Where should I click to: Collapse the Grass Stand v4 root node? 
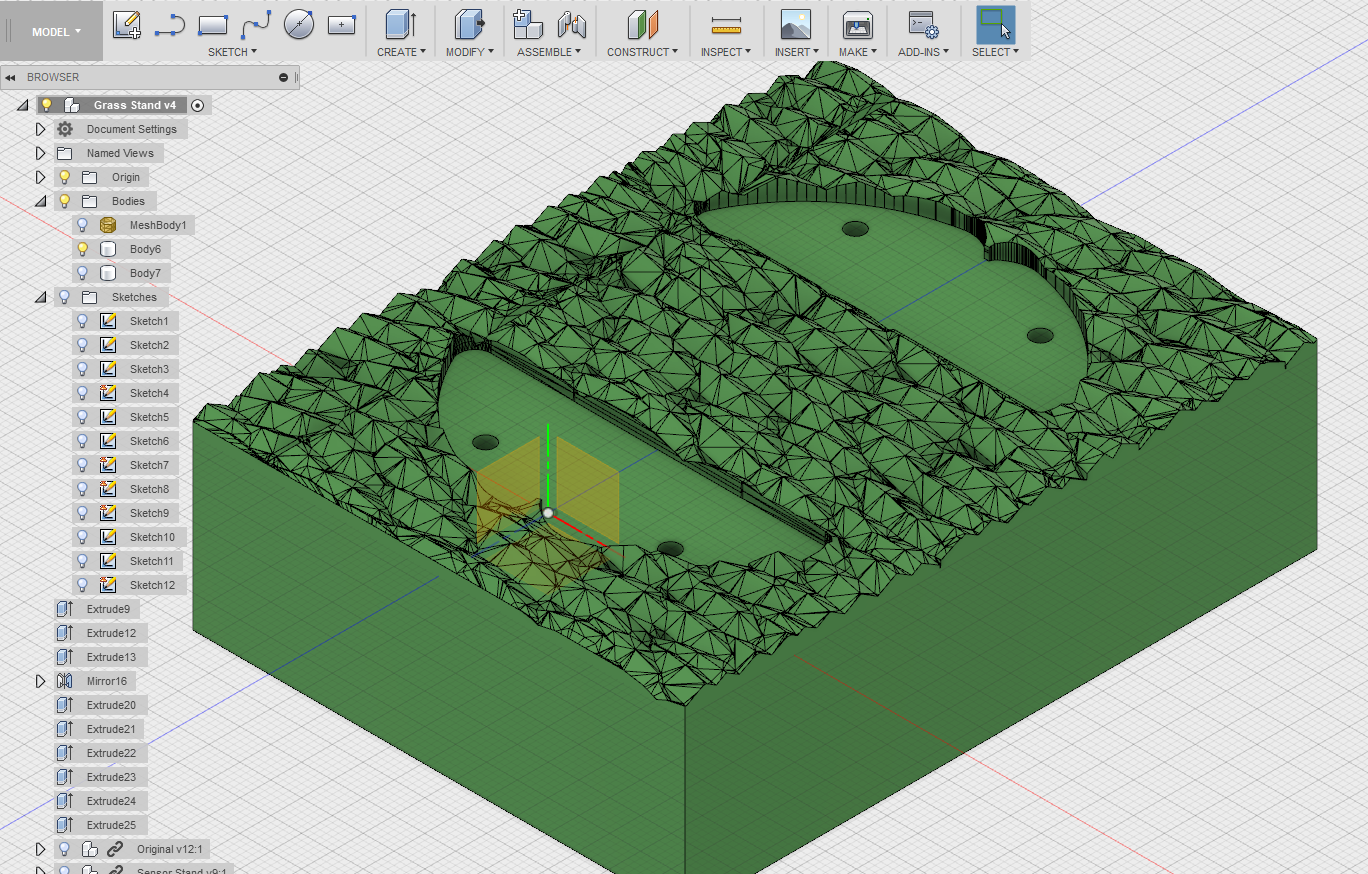pyautogui.click(x=22, y=105)
